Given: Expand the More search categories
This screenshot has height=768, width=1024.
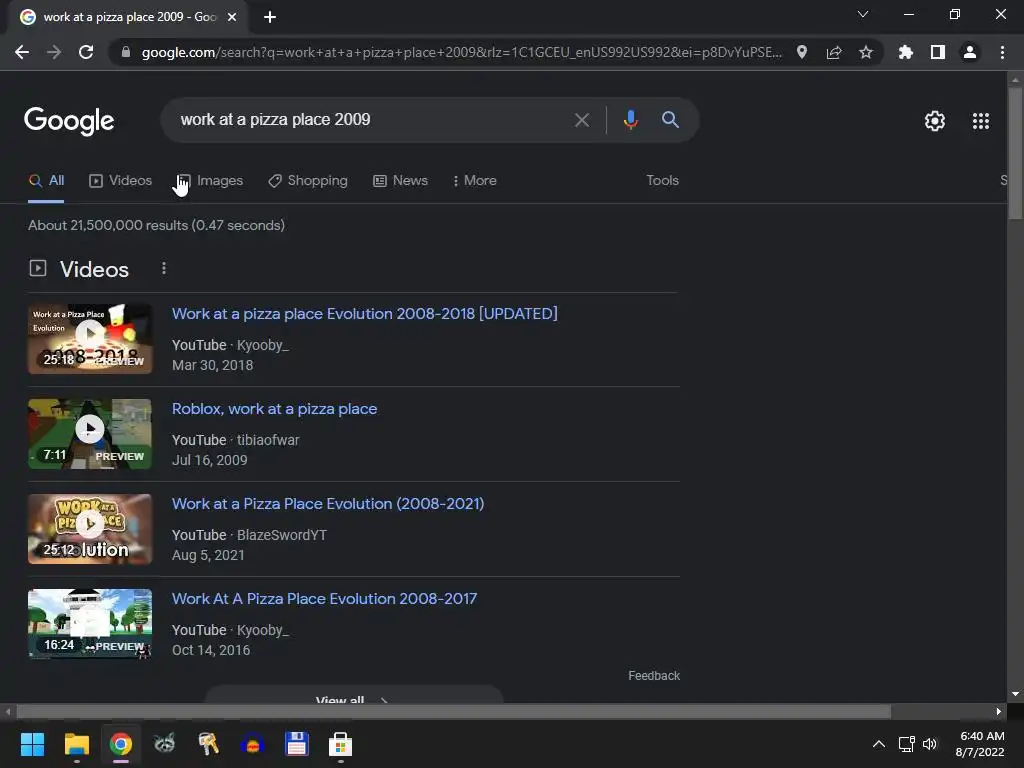Looking at the screenshot, I should tap(474, 181).
